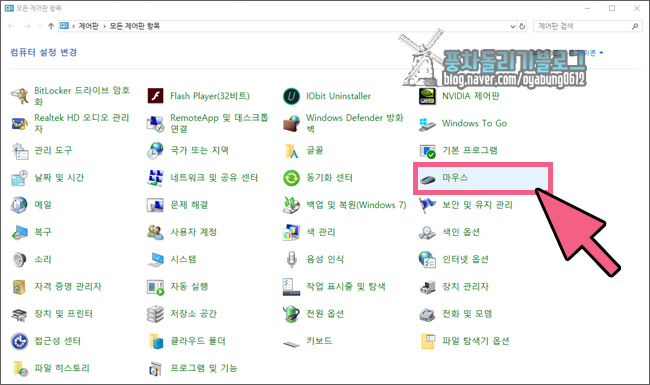Open the 장치 관리자 icon

(x=427, y=287)
